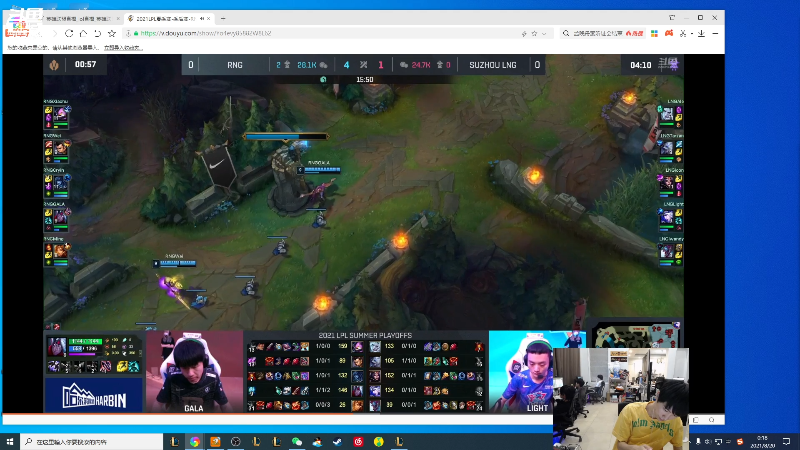The image size is (800, 450).
Task: Open a new tab with plus button
Action: (223, 18)
